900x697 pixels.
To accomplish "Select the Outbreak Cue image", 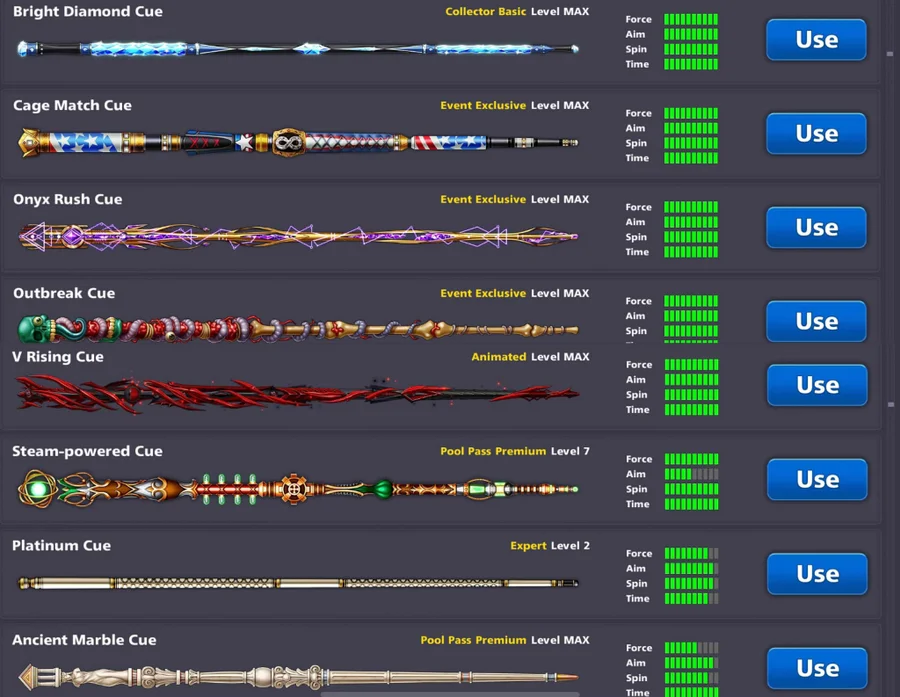I will click(298, 329).
